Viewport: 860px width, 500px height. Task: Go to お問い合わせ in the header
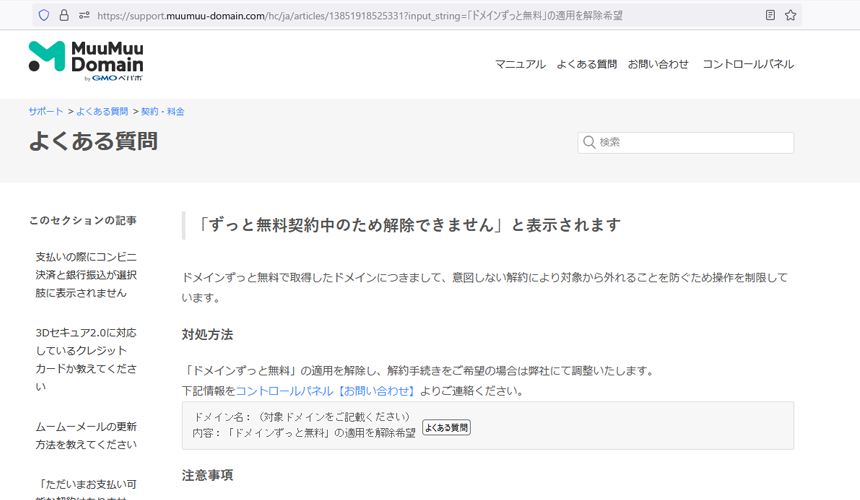[x=658, y=64]
